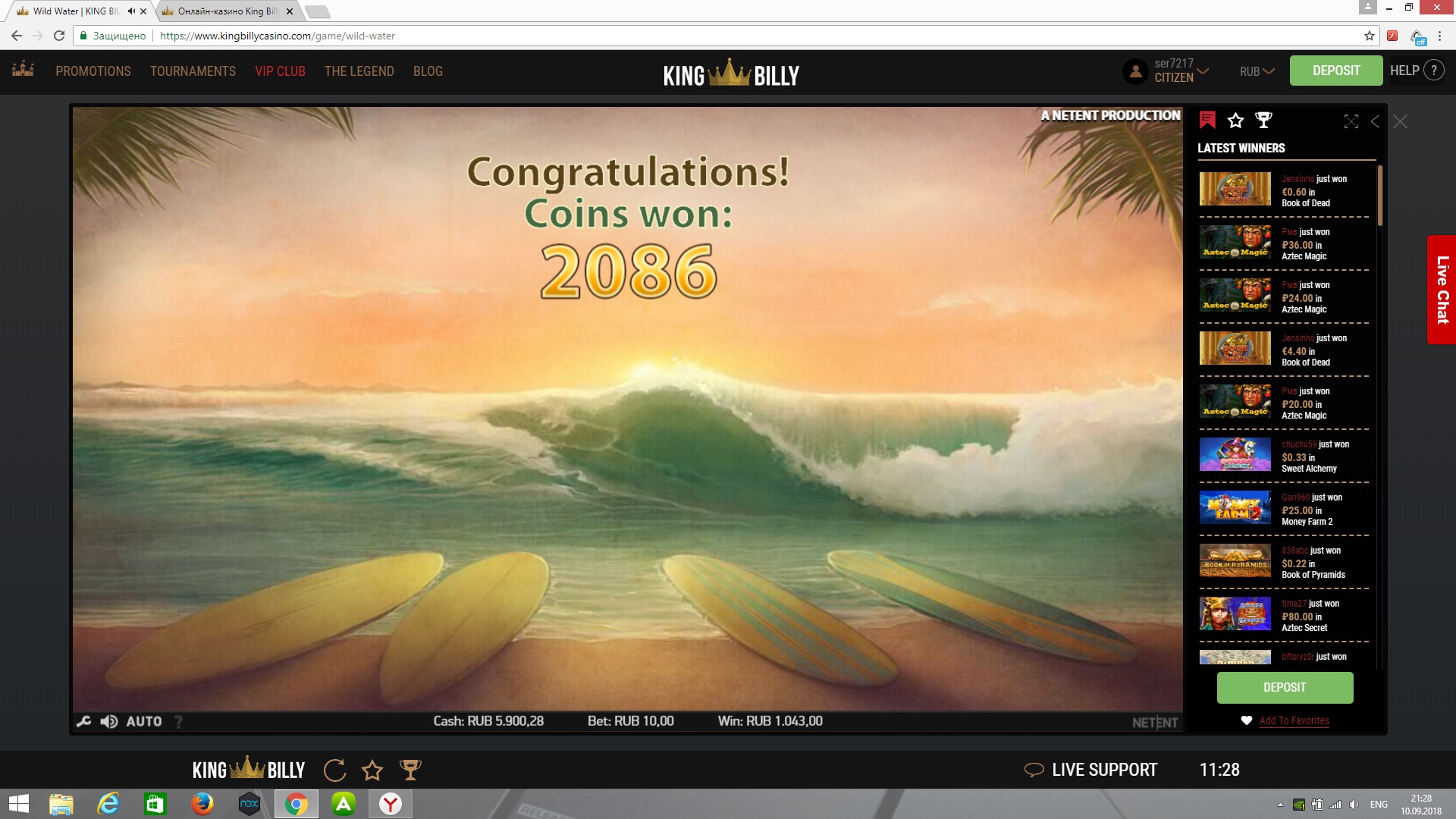Open game settings wrench icon
The image size is (1456, 819).
(x=83, y=721)
